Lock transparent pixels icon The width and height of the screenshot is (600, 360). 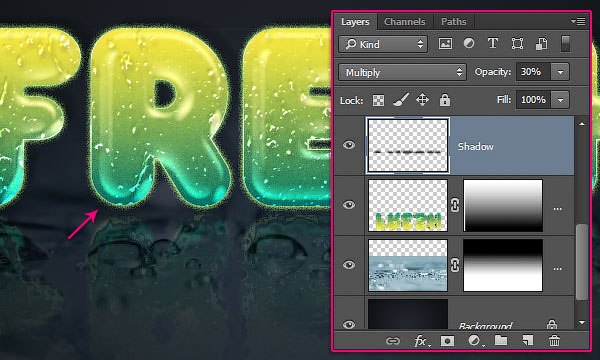378,100
